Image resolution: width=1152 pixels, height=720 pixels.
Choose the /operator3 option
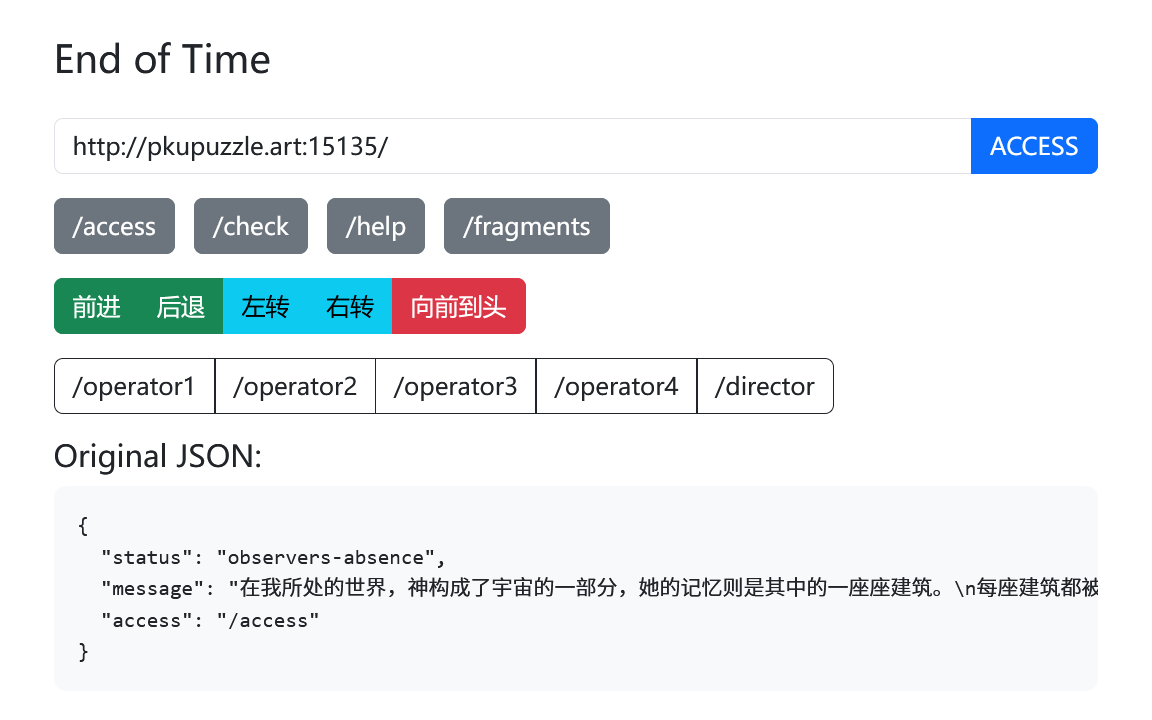(456, 386)
